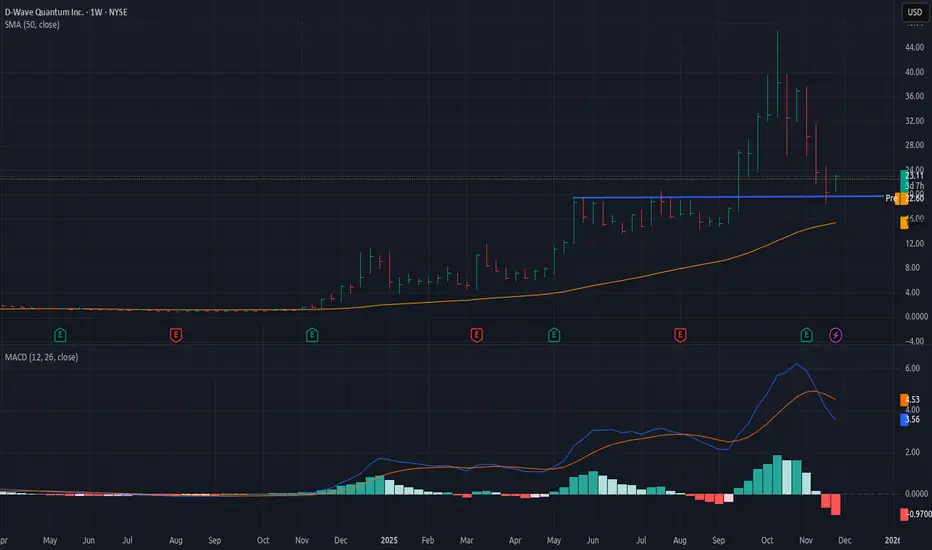Click the 23.11 current price label
Screen dimensions: 932x550
pos(914,175)
